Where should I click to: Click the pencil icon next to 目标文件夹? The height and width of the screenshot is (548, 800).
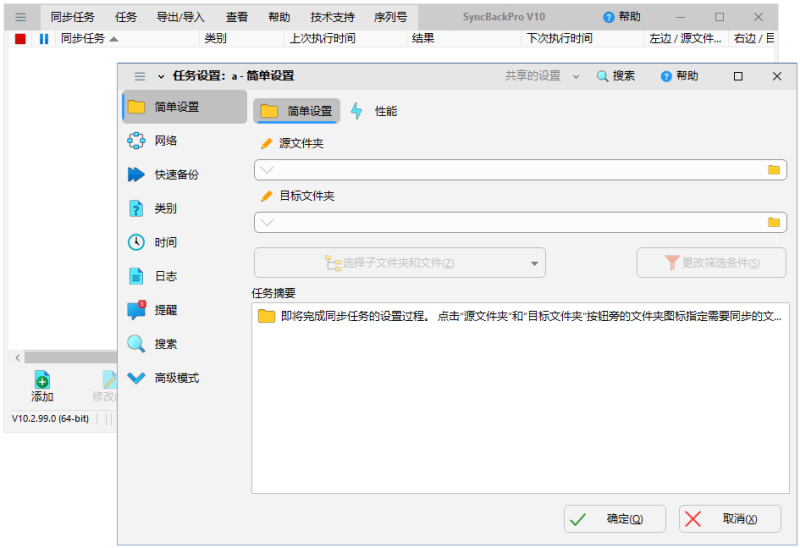(x=266, y=196)
